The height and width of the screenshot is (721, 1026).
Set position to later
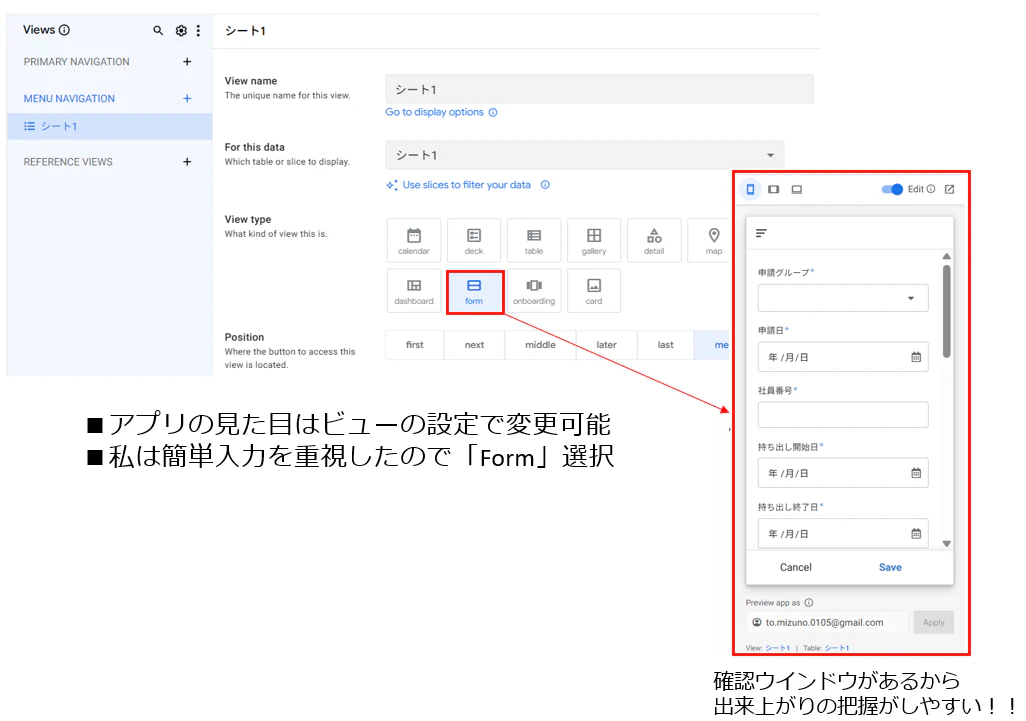607,345
